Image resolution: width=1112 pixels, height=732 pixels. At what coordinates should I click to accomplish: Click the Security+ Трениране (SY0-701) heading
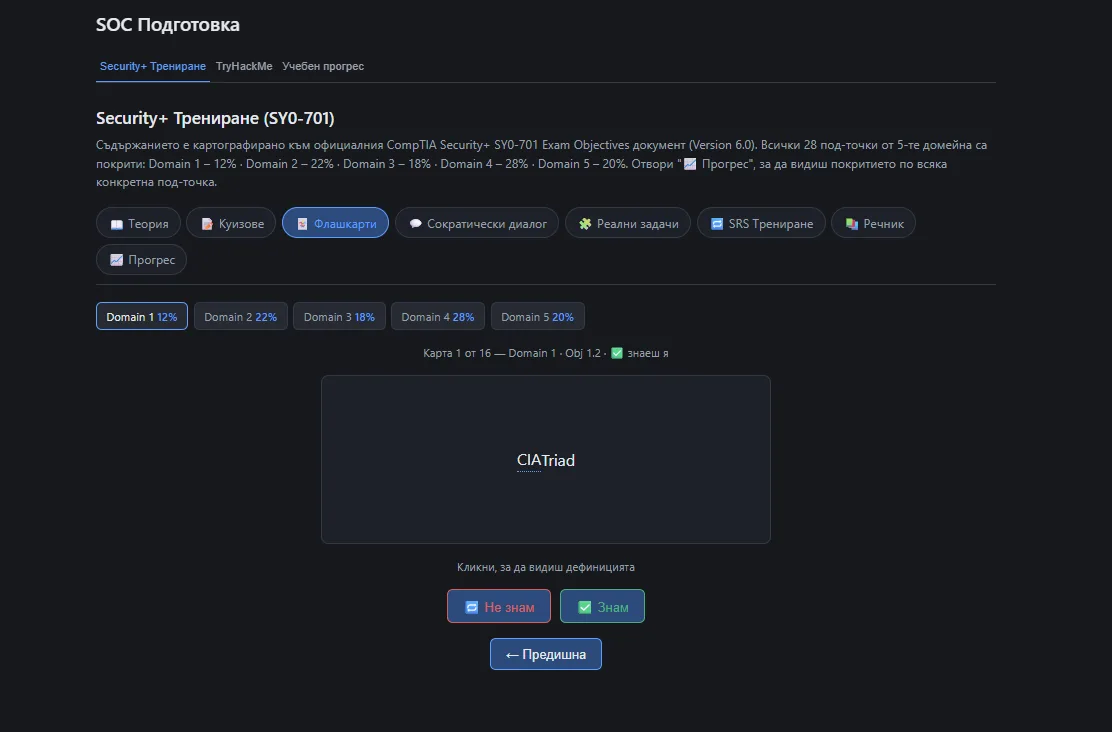(x=215, y=118)
